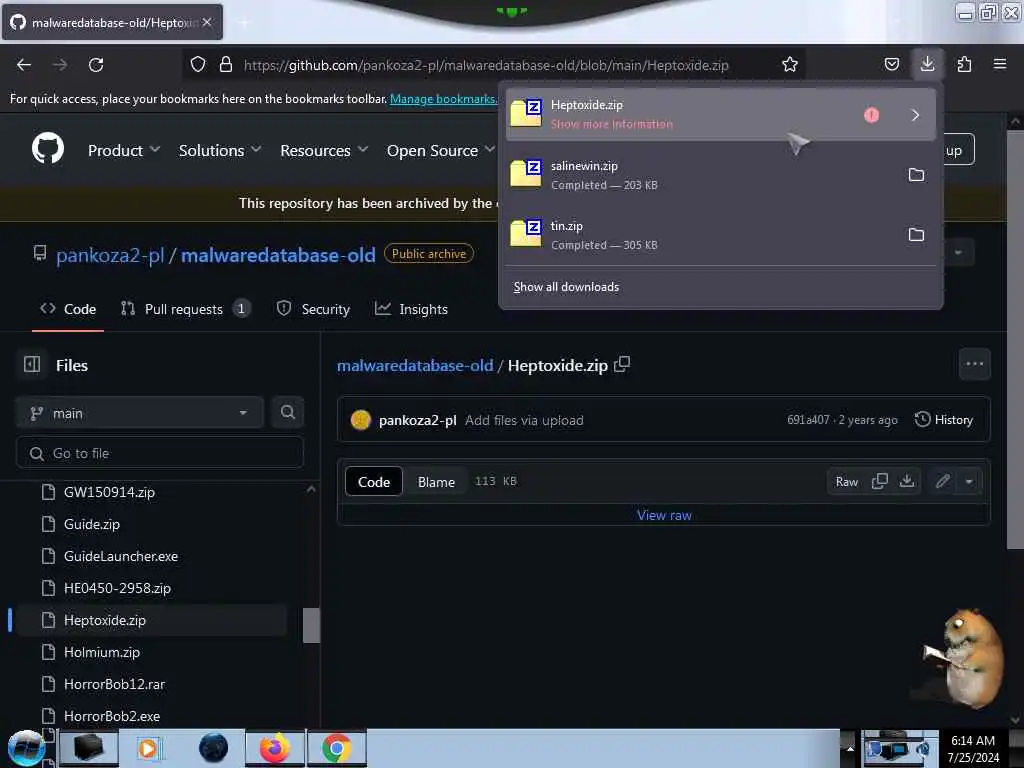The width and height of the screenshot is (1024, 768).
Task: Reload the page with the refresh icon
Action: pyautogui.click(x=96, y=65)
